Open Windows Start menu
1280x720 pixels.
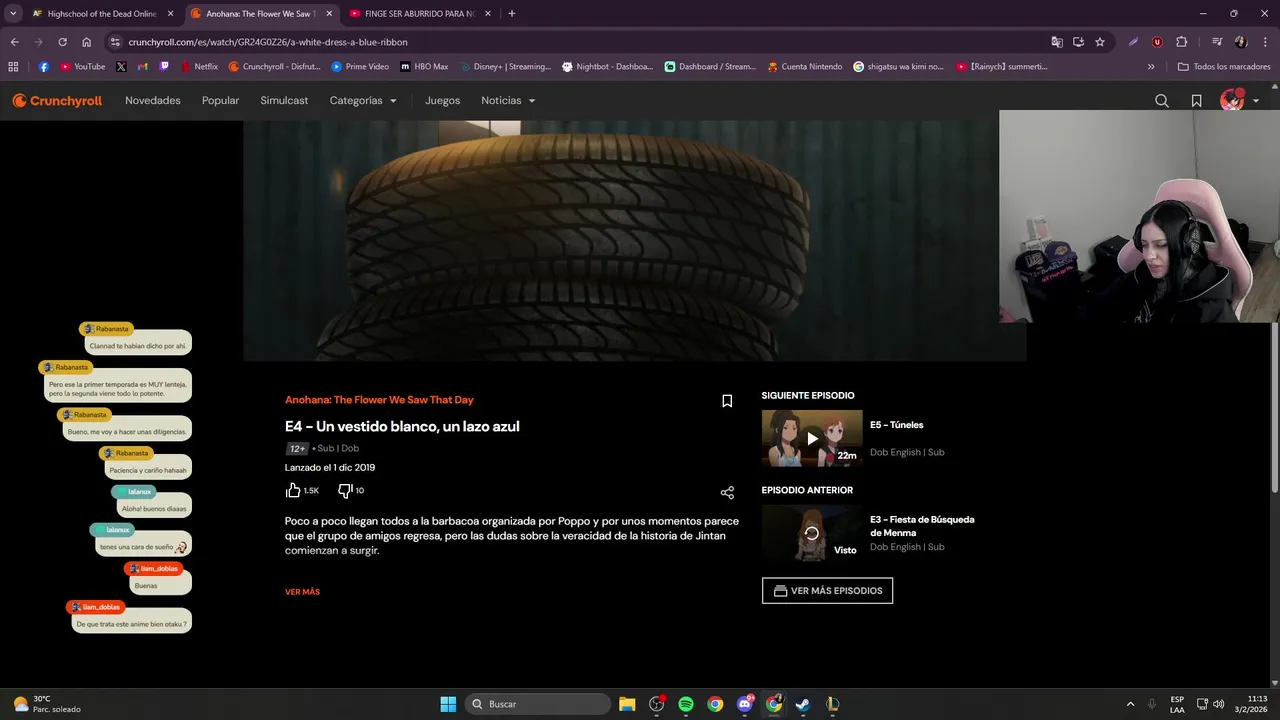[448, 704]
